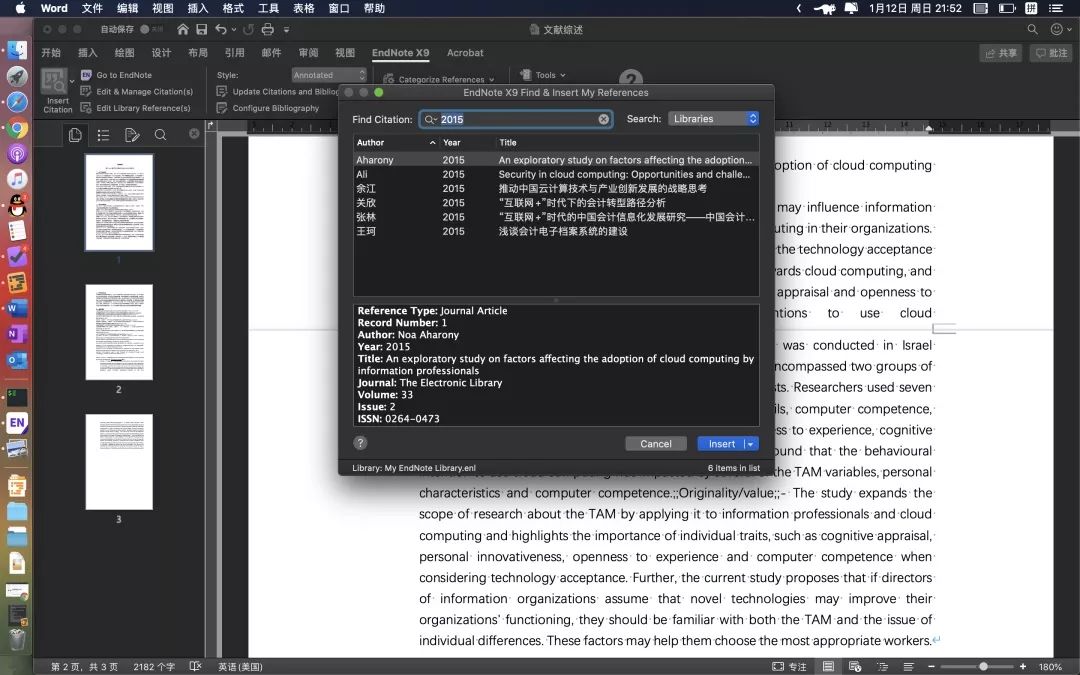Open Go to EndNote from the ribbon
The image size is (1080, 675).
coord(116,75)
